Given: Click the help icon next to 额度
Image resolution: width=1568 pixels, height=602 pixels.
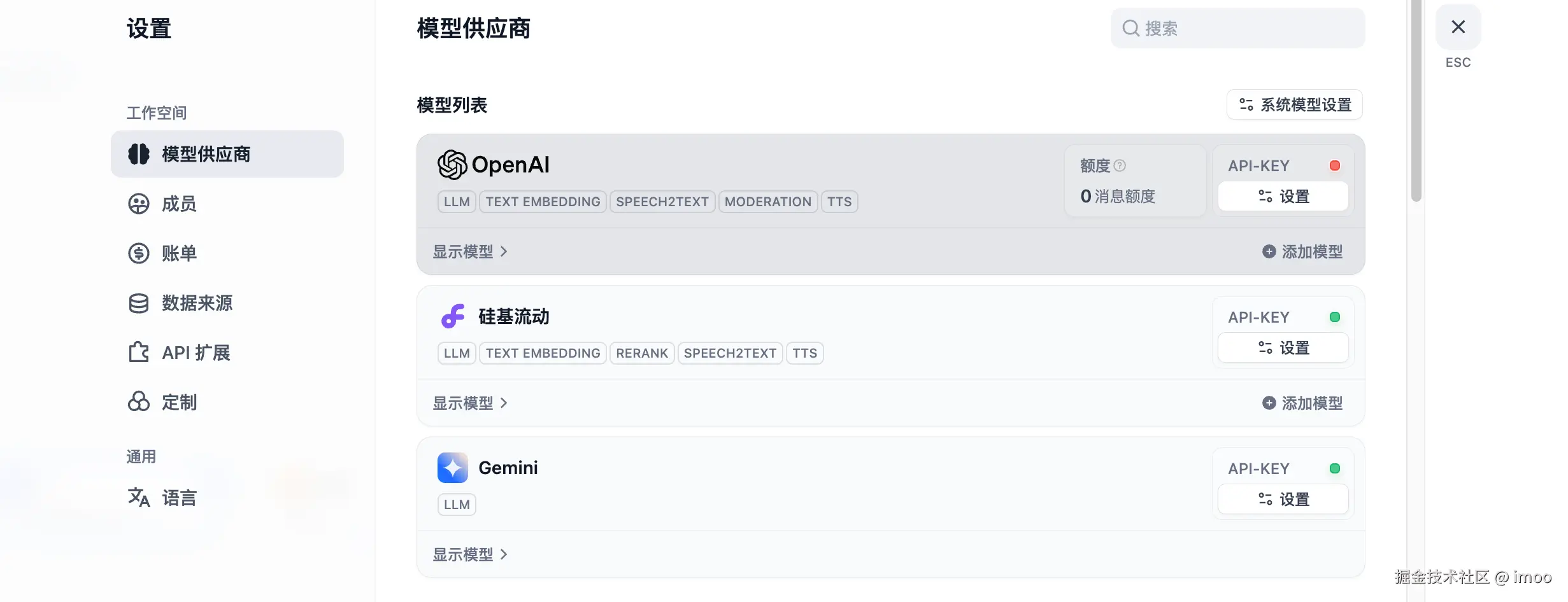Looking at the screenshot, I should click(1120, 165).
